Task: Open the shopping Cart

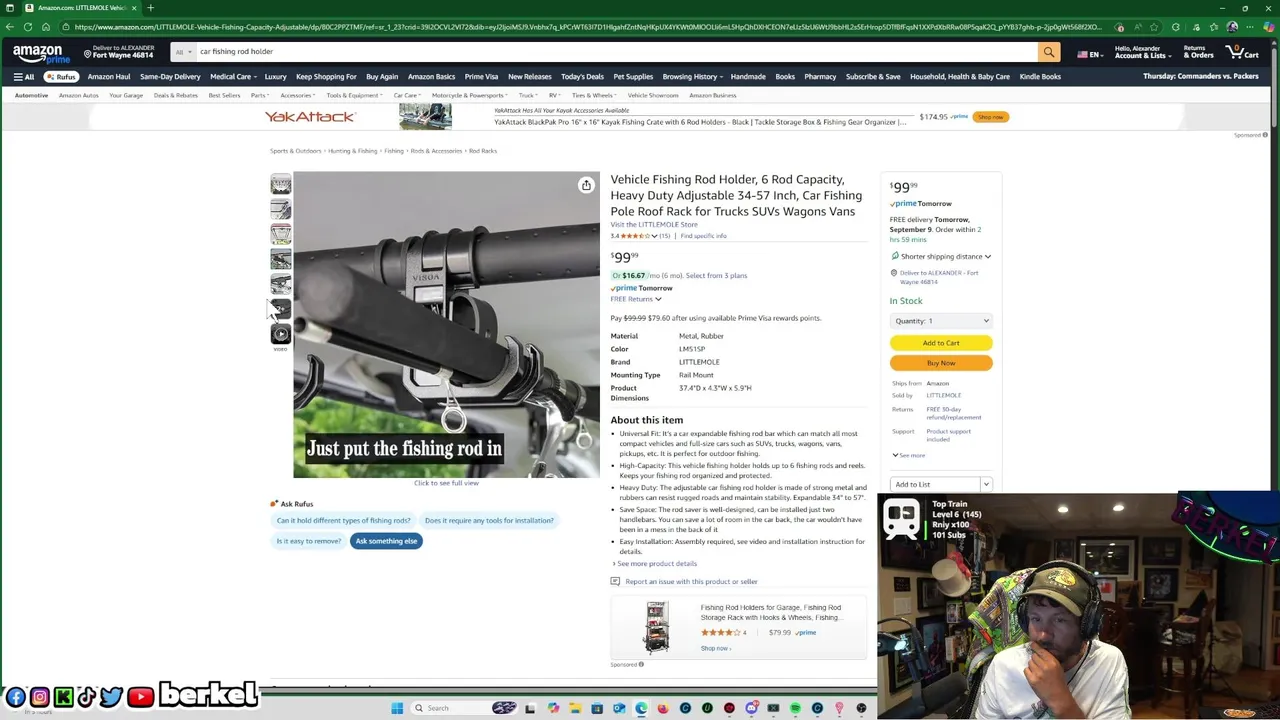Action: click(1242, 52)
